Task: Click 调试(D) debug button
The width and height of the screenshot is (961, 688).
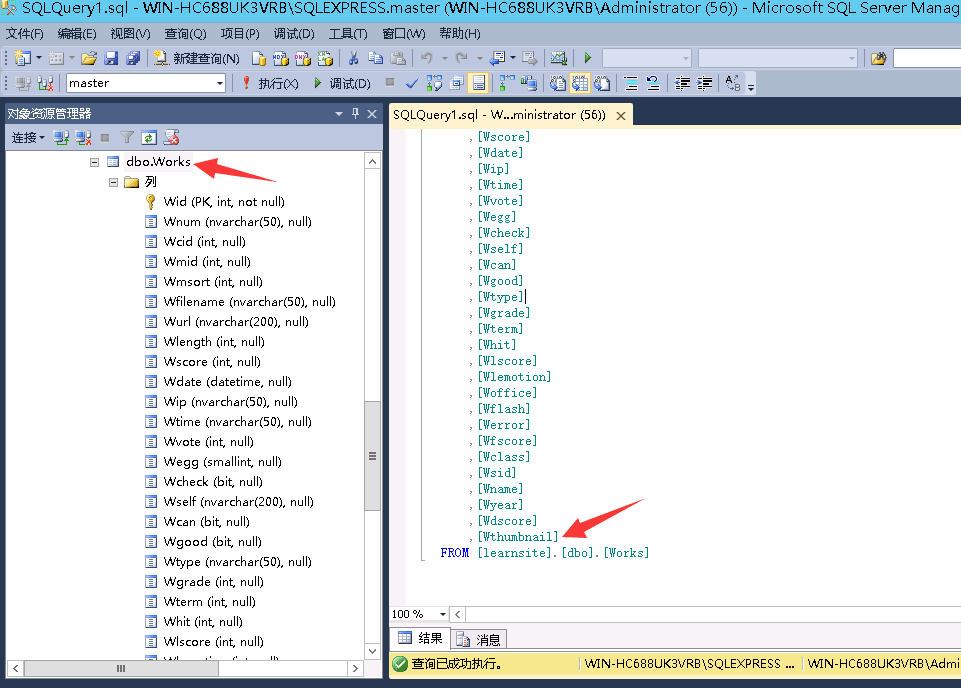Action: 342,83
